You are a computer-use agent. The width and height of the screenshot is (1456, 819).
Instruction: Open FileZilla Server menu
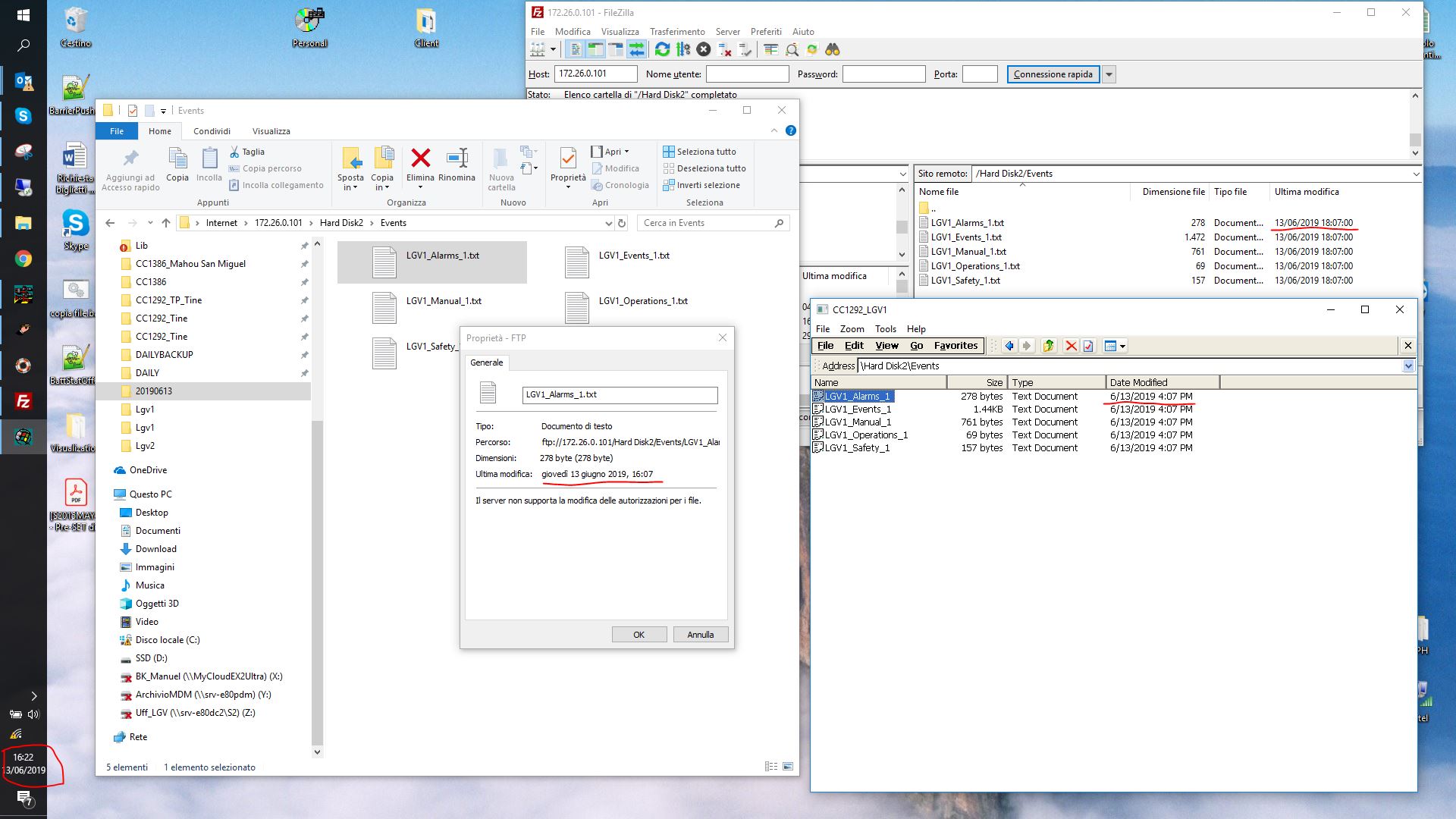click(727, 32)
